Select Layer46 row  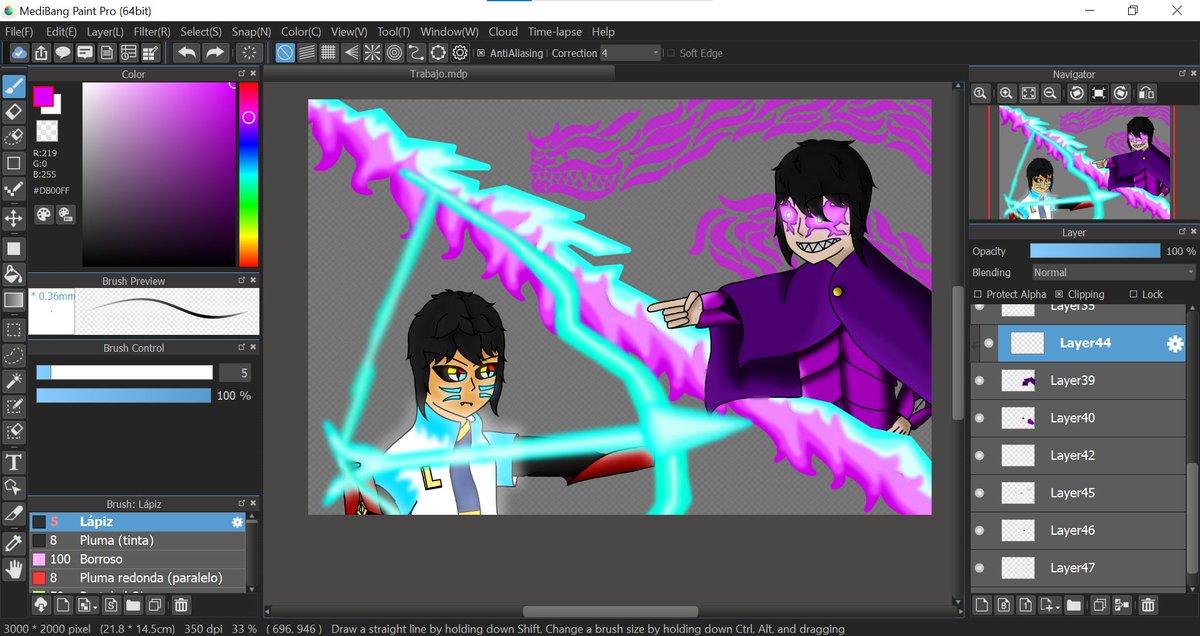coord(1078,530)
